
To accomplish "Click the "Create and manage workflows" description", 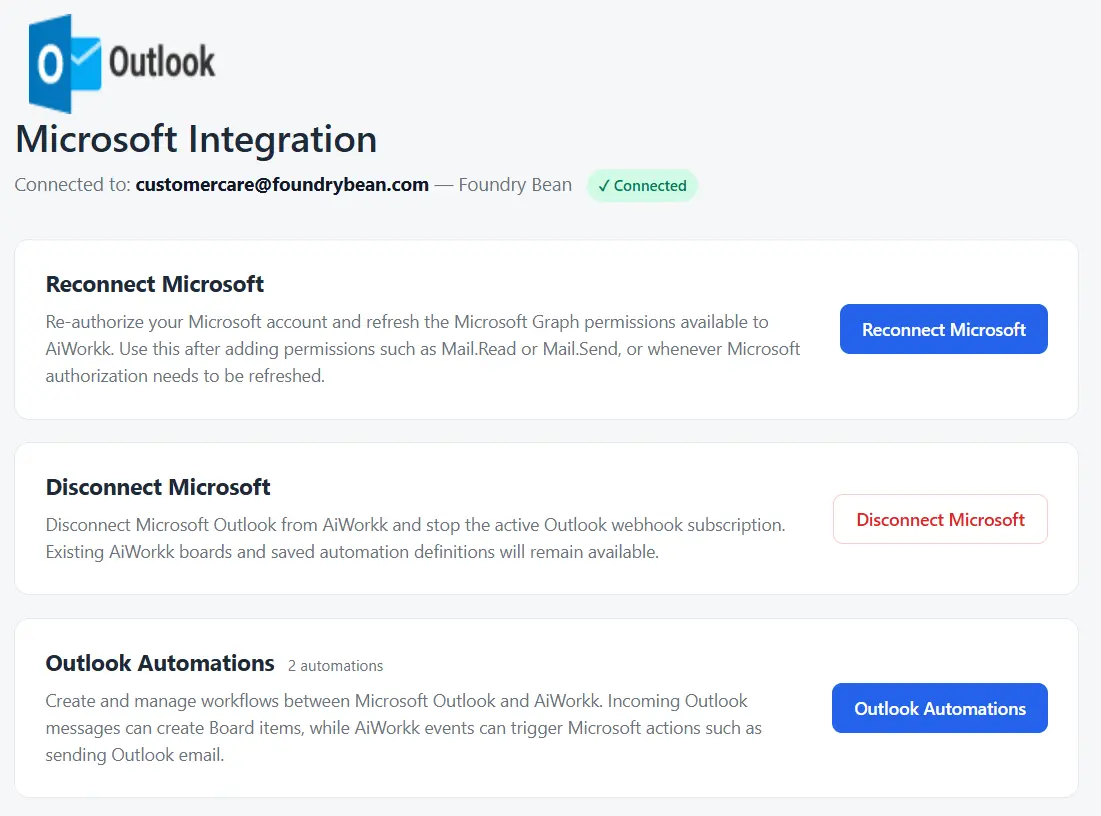I will [404, 728].
